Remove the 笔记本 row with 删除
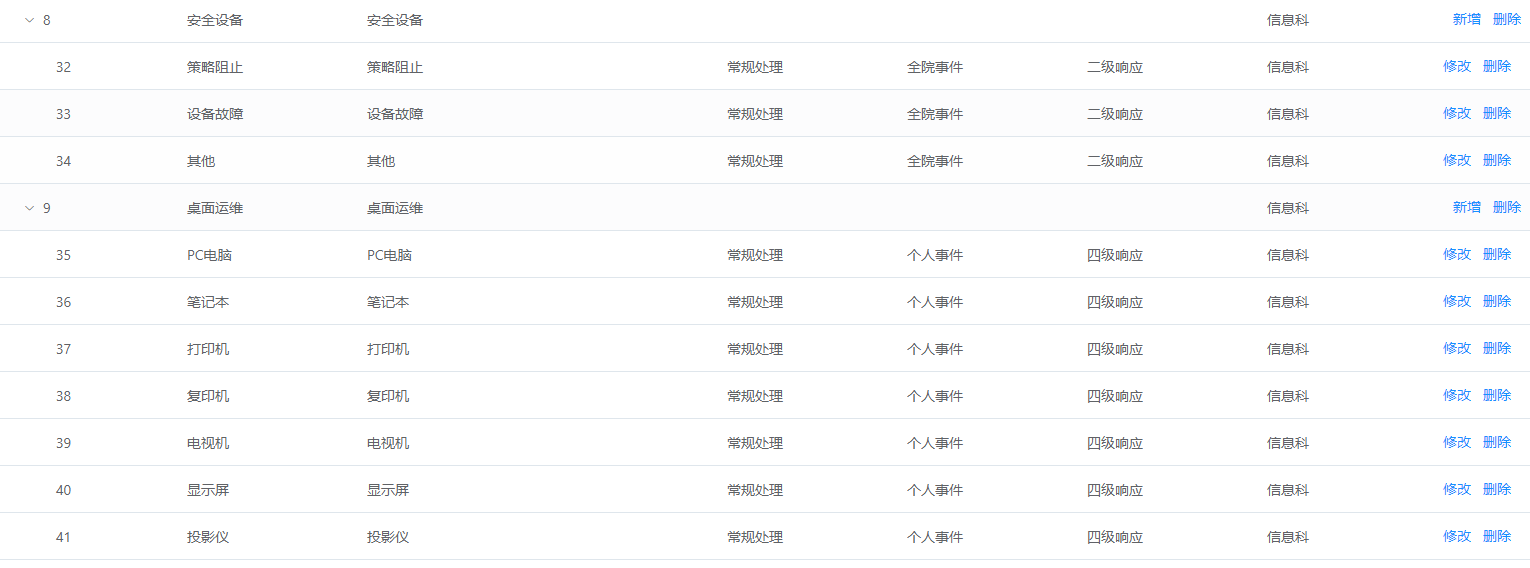This screenshot has height=568, width=1530. click(1496, 301)
